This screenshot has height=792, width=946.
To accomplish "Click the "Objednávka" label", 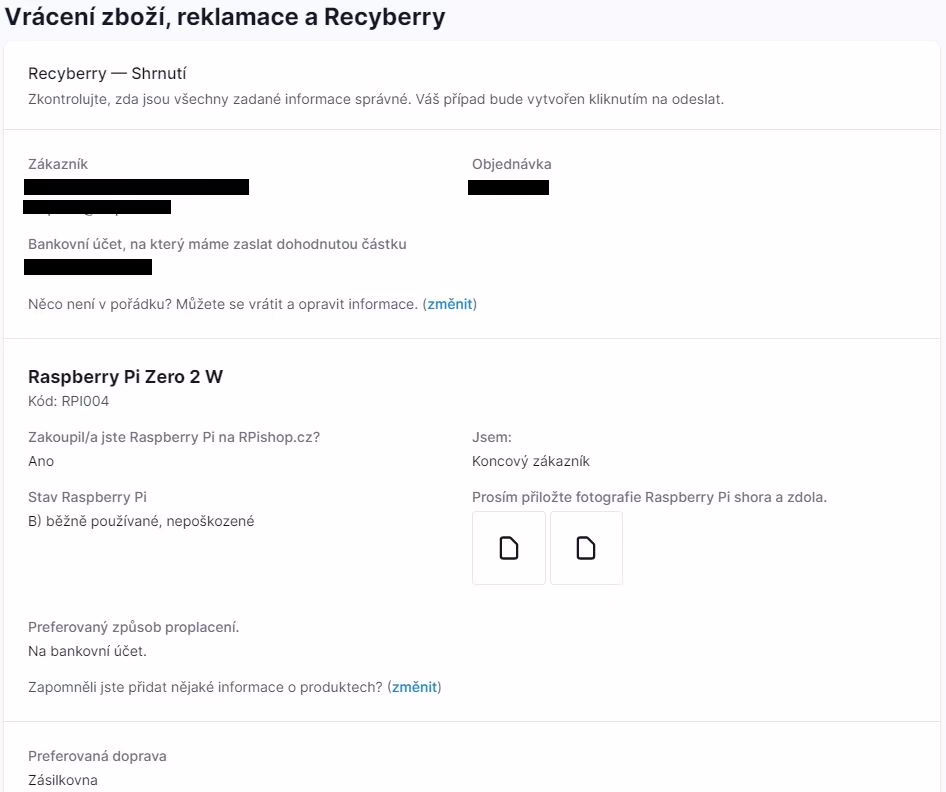I will pyautogui.click(x=511, y=164).
